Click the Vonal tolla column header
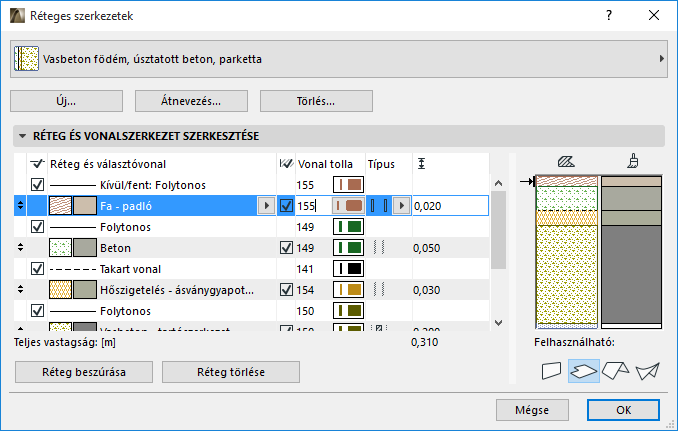Image resolution: width=678 pixels, height=431 pixels. tap(325, 164)
